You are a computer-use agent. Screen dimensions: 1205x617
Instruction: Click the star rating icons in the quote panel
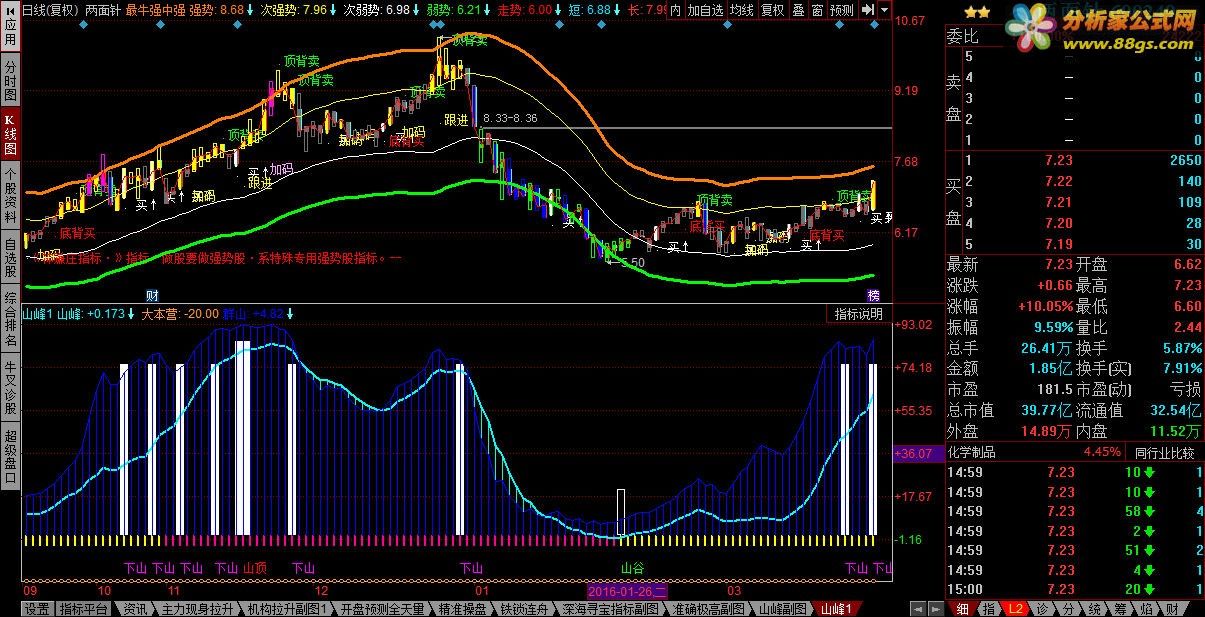point(977,12)
